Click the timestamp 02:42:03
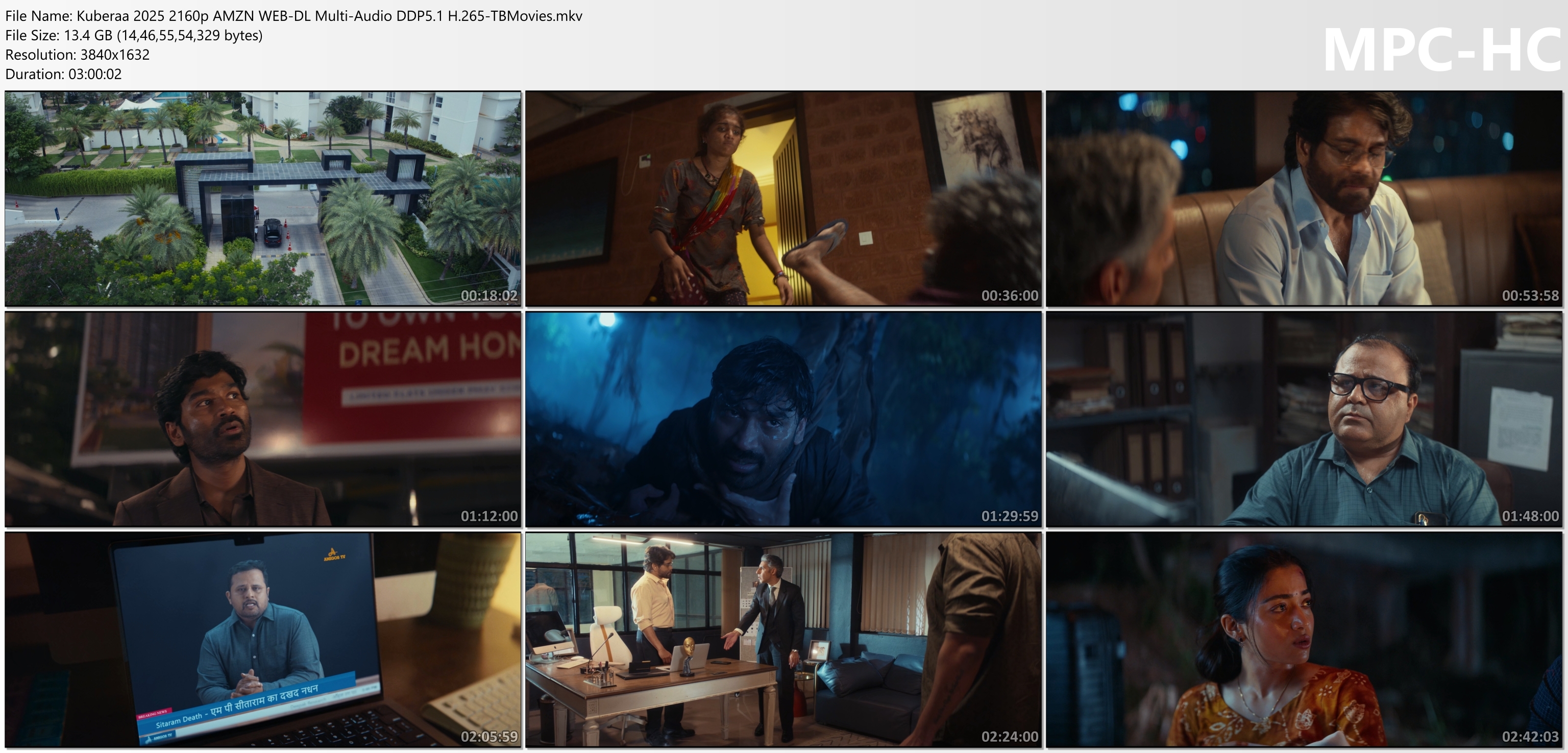Viewport: 1568px width, 753px height. pyautogui.click(x=1530, y=737)
